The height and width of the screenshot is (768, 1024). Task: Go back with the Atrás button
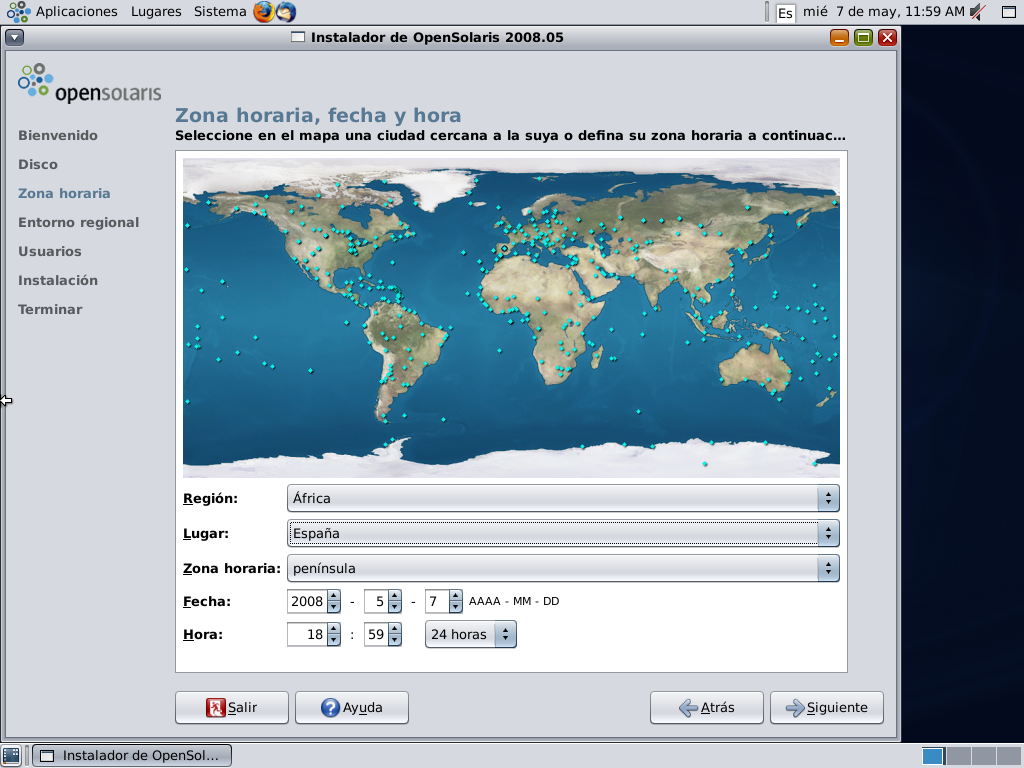706,707
